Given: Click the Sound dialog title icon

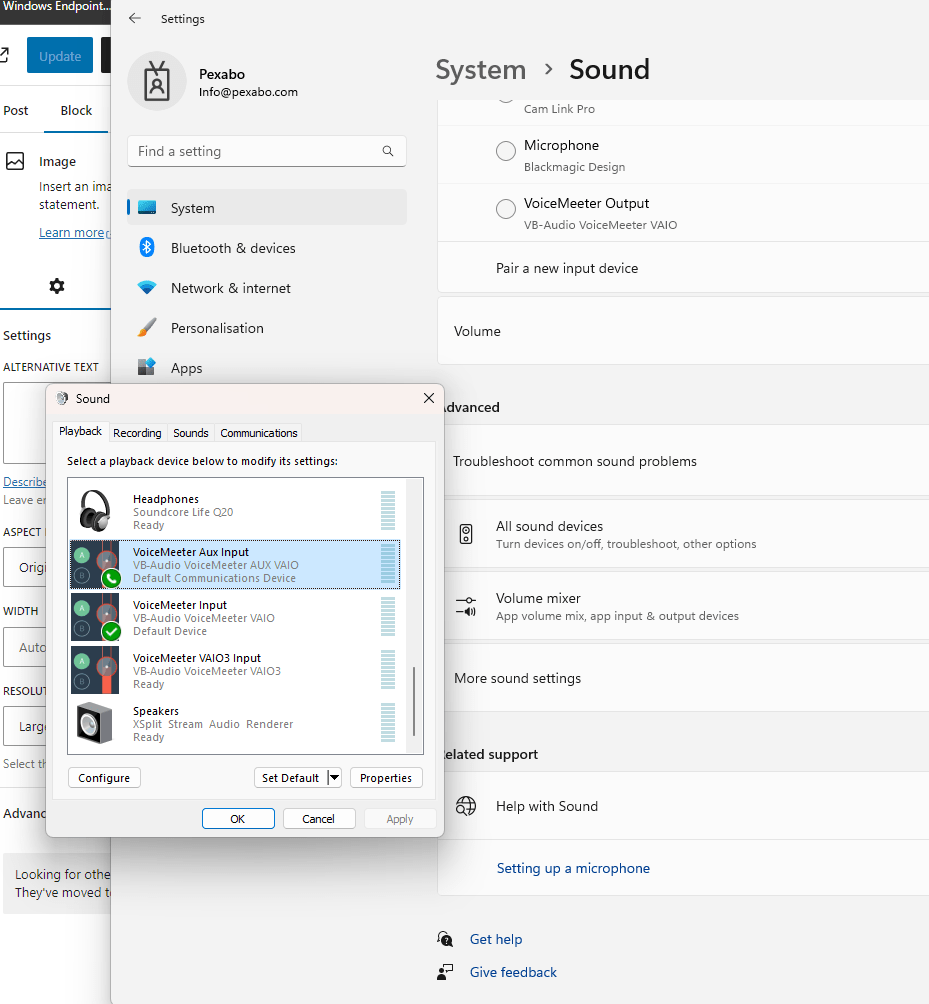Looking at the screenshot, I should tap(62, 398).
